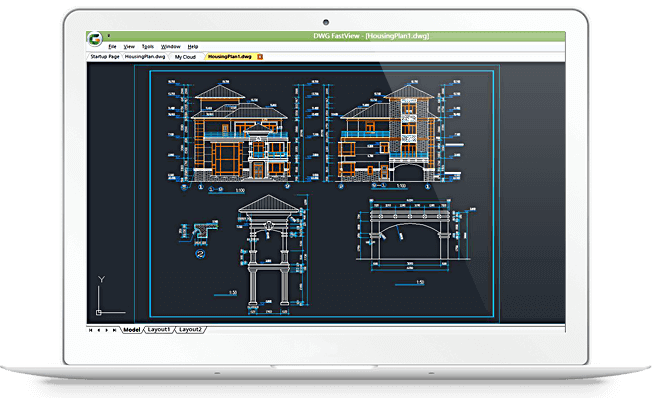Viewport: 652px width, 398px height.
Task: Open the Window menu
Action: point(170,47)
